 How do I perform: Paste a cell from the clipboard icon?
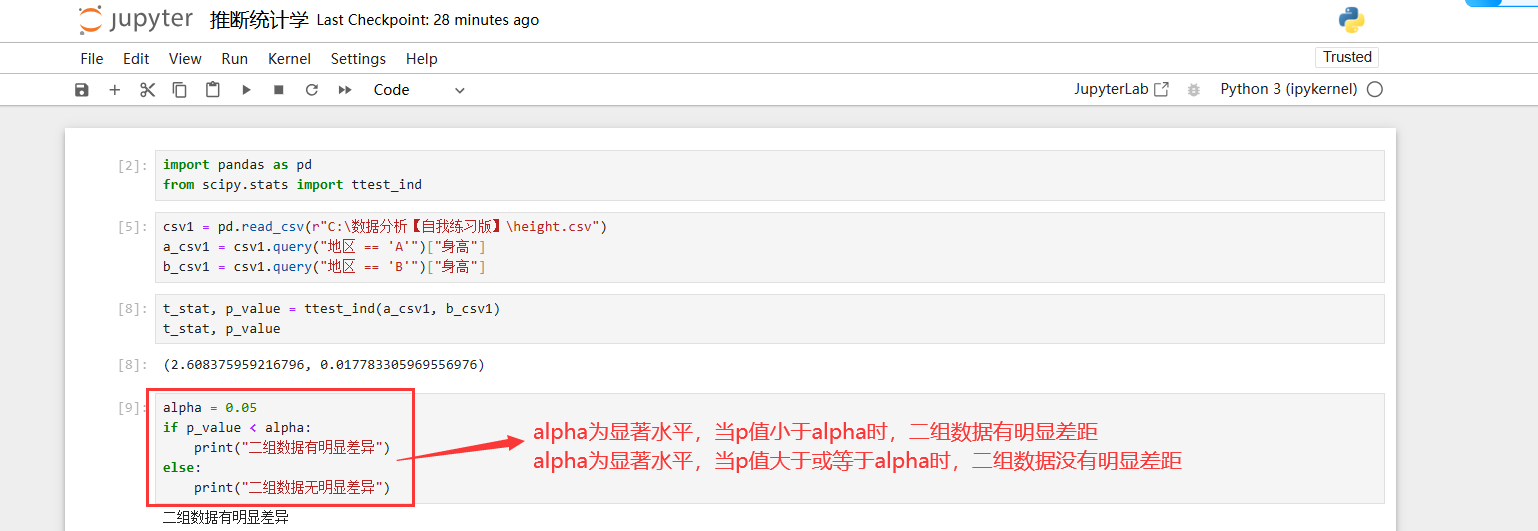pos(213,90)
